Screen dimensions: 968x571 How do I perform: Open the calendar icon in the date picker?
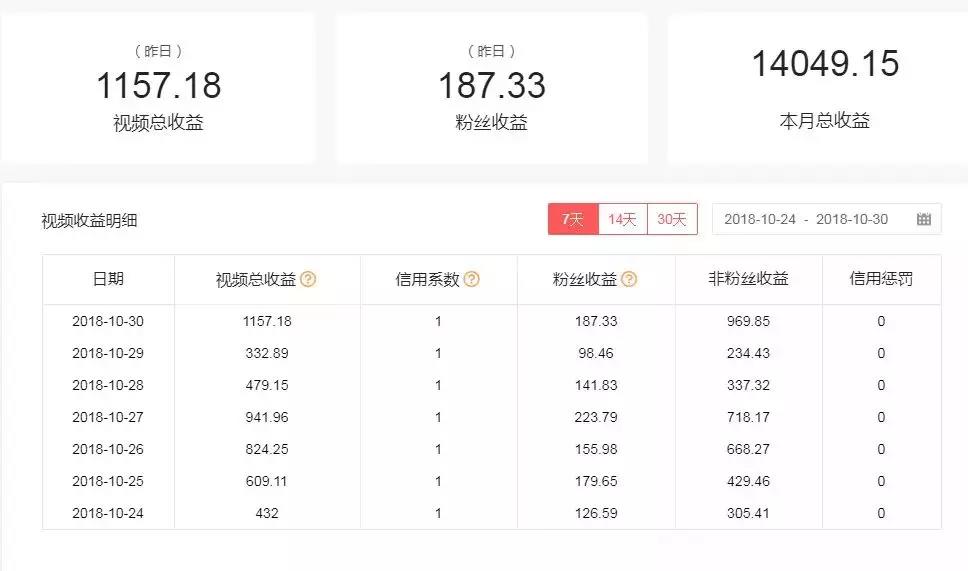click(x=923, y=220)
